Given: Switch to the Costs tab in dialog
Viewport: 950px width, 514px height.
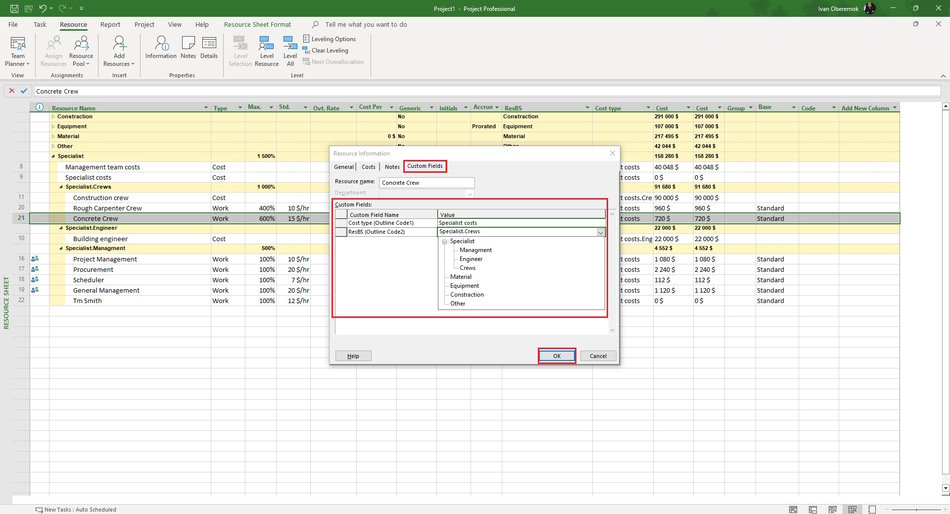Looking at the screenshot, I should (x=368, y=167).
